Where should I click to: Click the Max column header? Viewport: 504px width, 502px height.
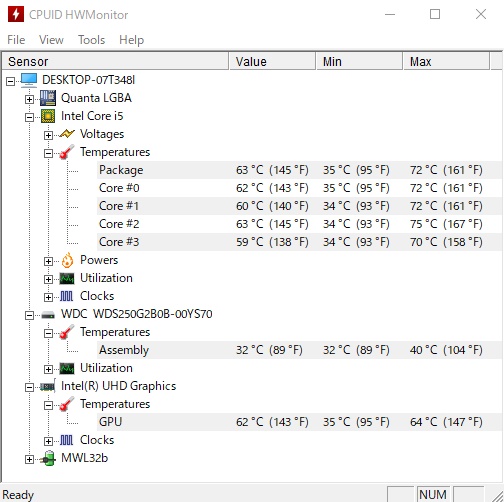pos(446,62)
